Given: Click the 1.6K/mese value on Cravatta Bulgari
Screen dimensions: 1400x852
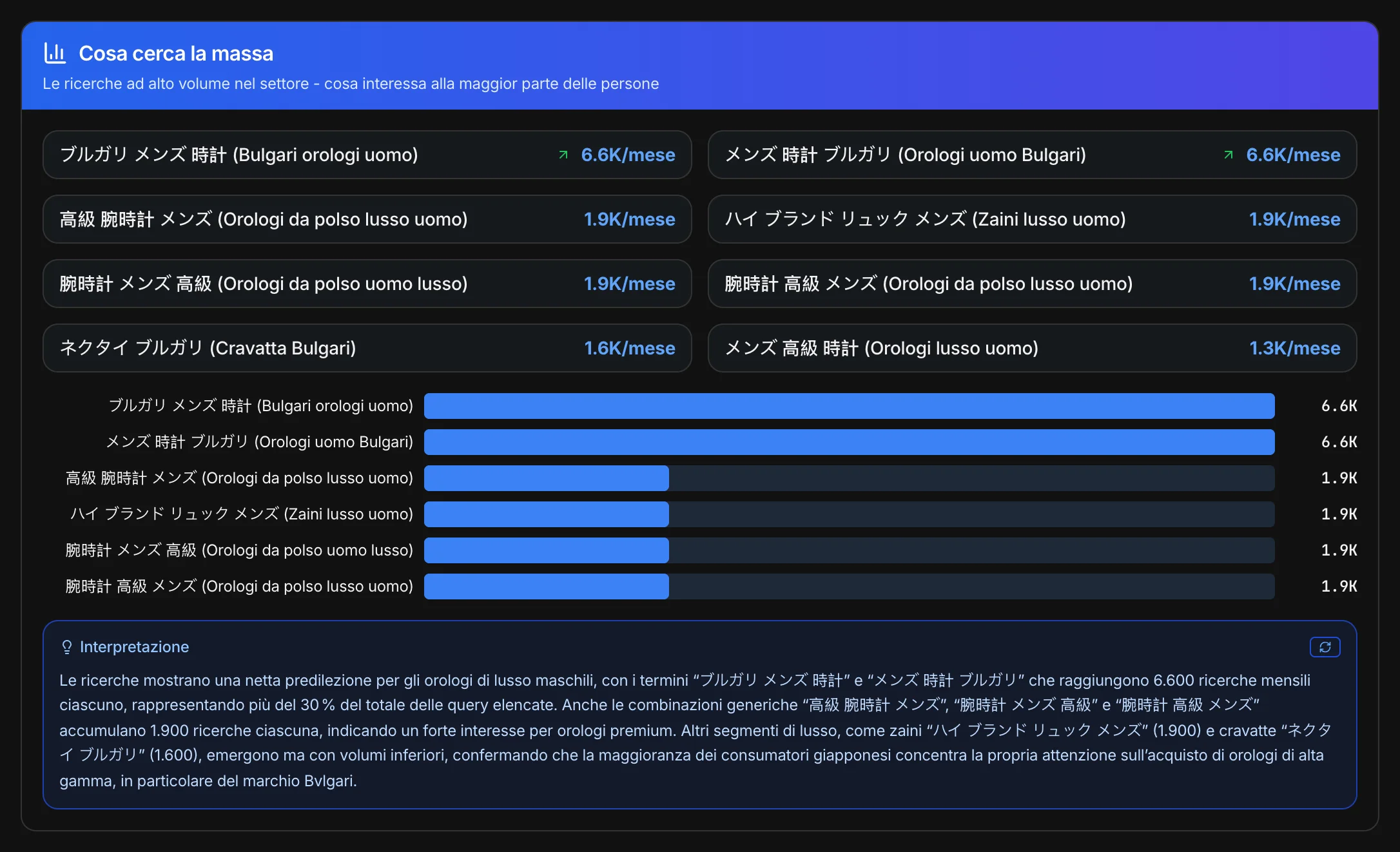Looking at the screenshot, I should point(630,348).
